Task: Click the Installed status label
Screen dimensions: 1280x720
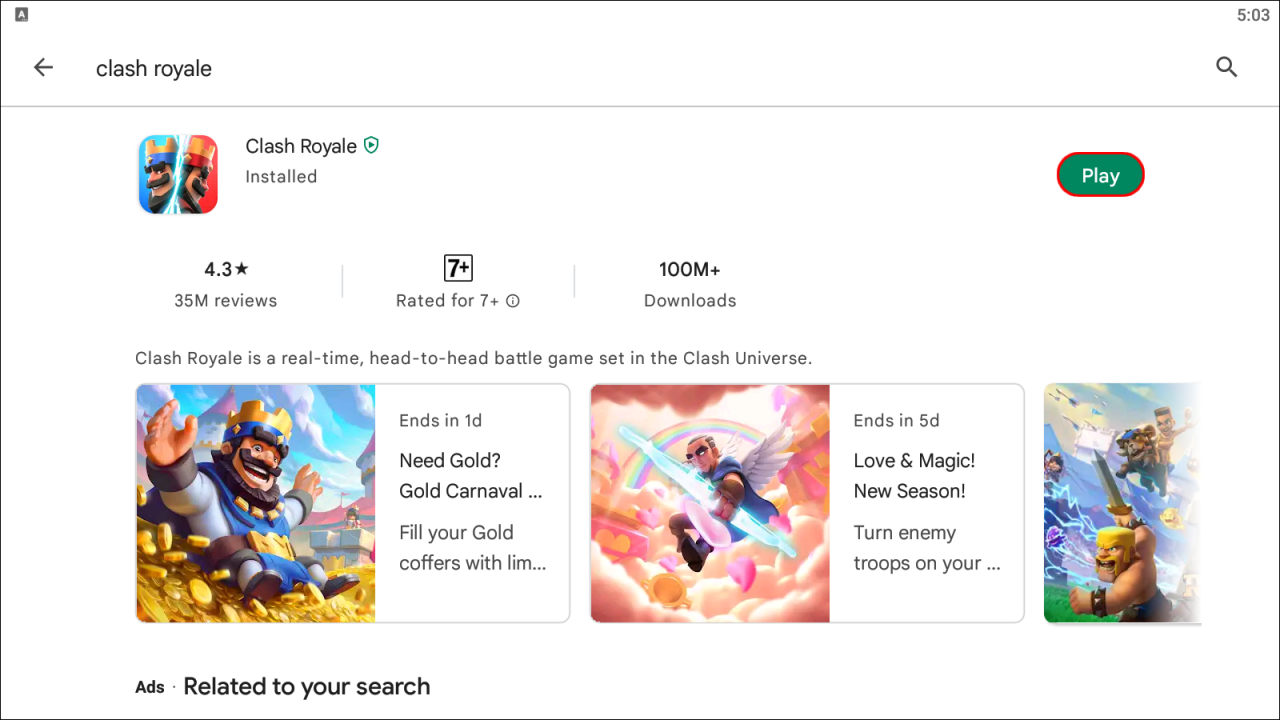Action: (281, 176)
